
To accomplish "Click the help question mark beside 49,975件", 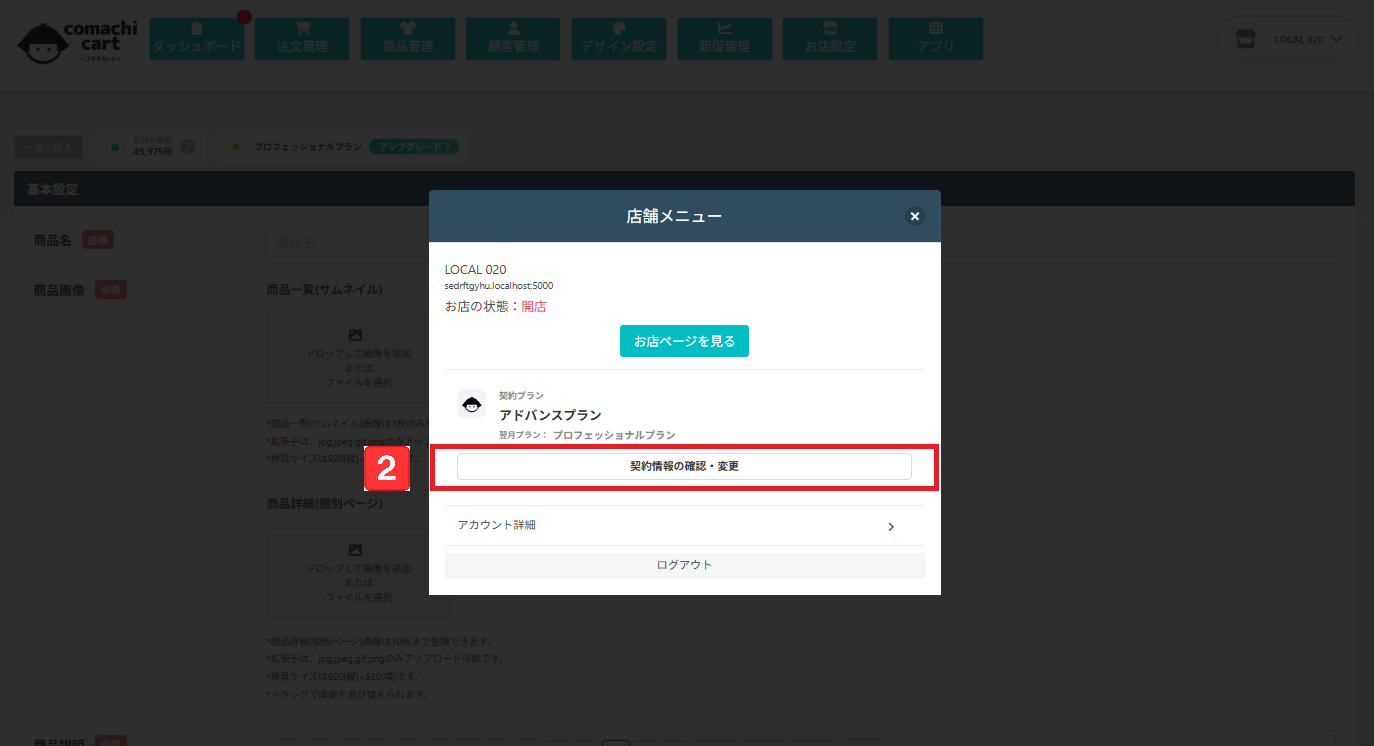I will tap(188, 147).
